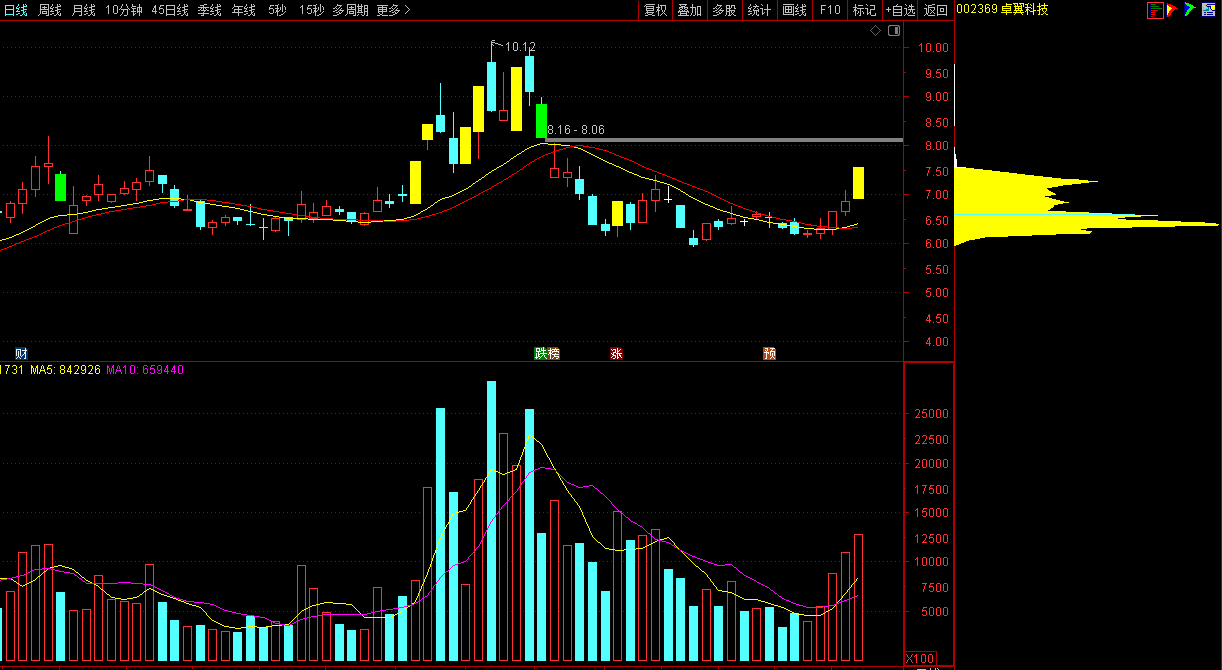Switch to 多周期 multi-period view
The height and width of the screenshot is (670, 1222).
tap(350, 10)
